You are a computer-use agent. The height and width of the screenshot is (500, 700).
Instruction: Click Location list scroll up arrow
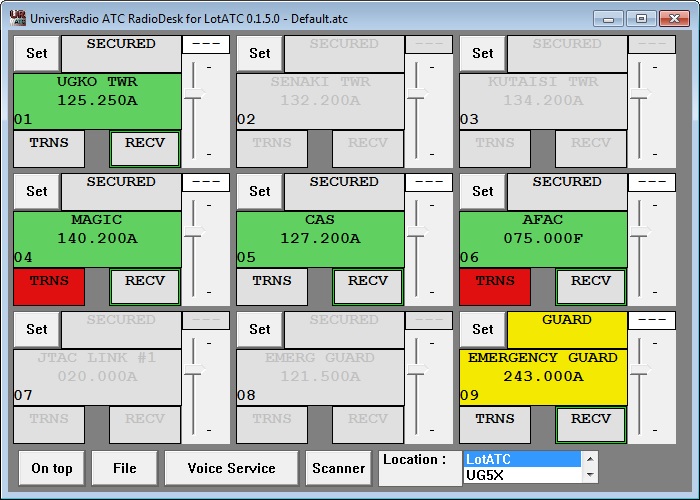tap(590, 459)
